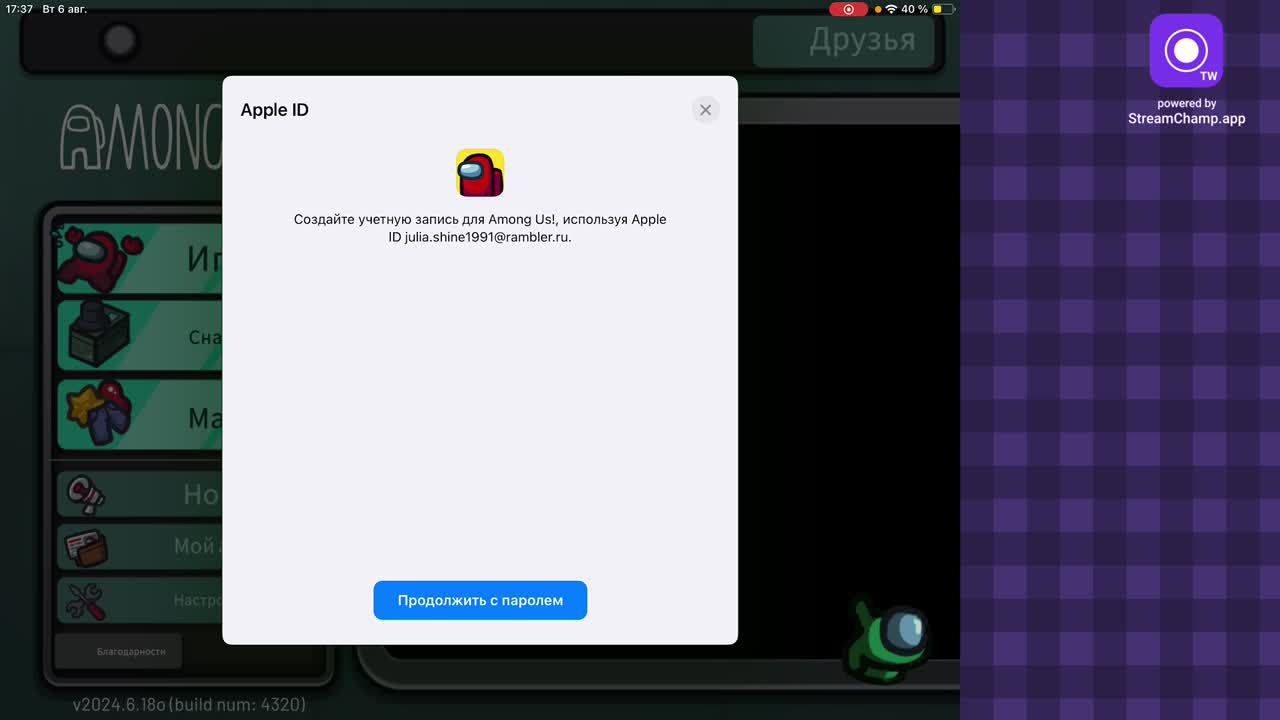The height and width of the screenshot is (720, 1280).
Task: Click the version v2024.6.18o build text
Action: [x=189, y=704]
